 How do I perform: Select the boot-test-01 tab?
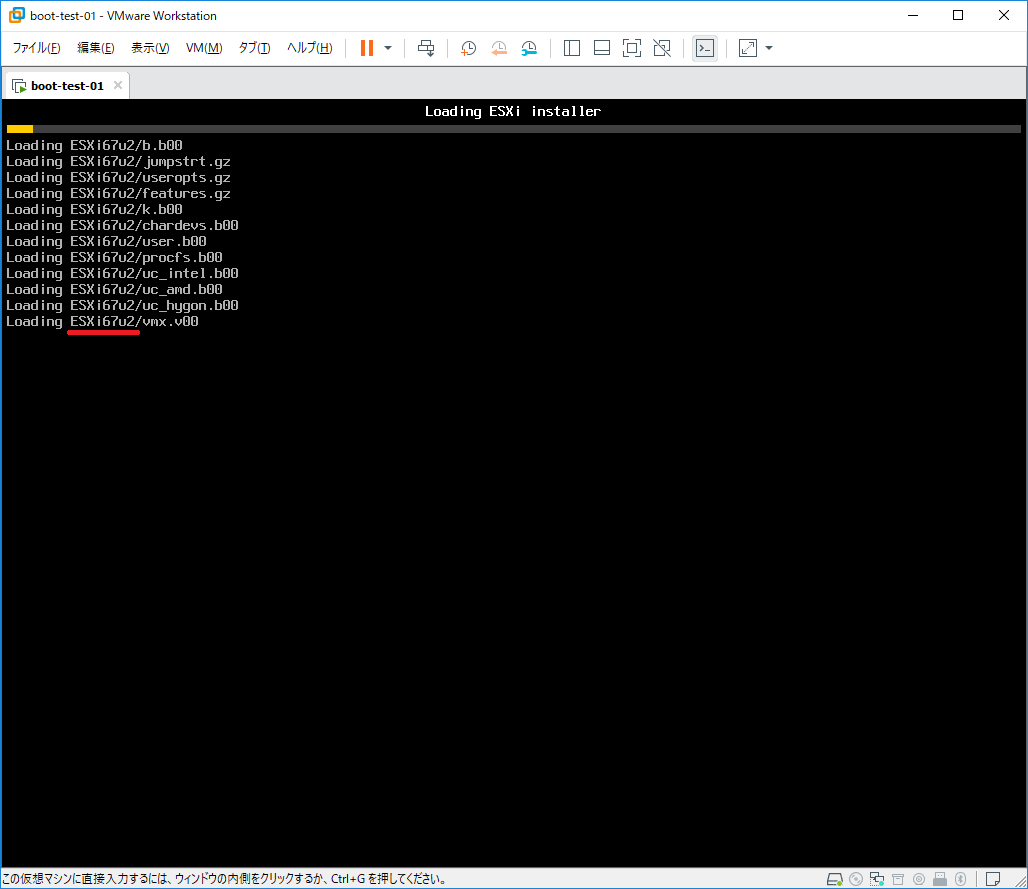point(67,86)
